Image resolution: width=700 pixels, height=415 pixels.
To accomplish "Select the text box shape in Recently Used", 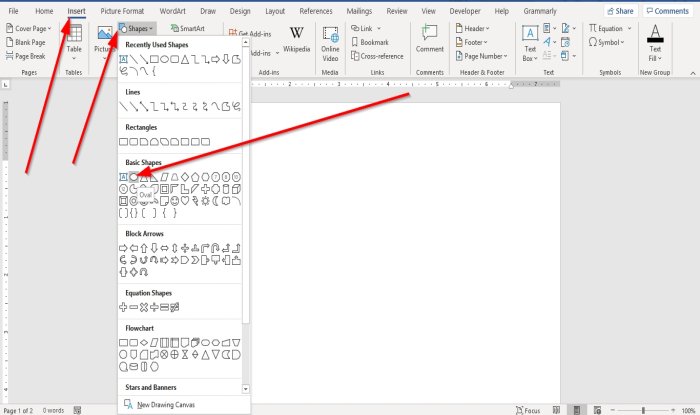I will [x=123, y=59].
